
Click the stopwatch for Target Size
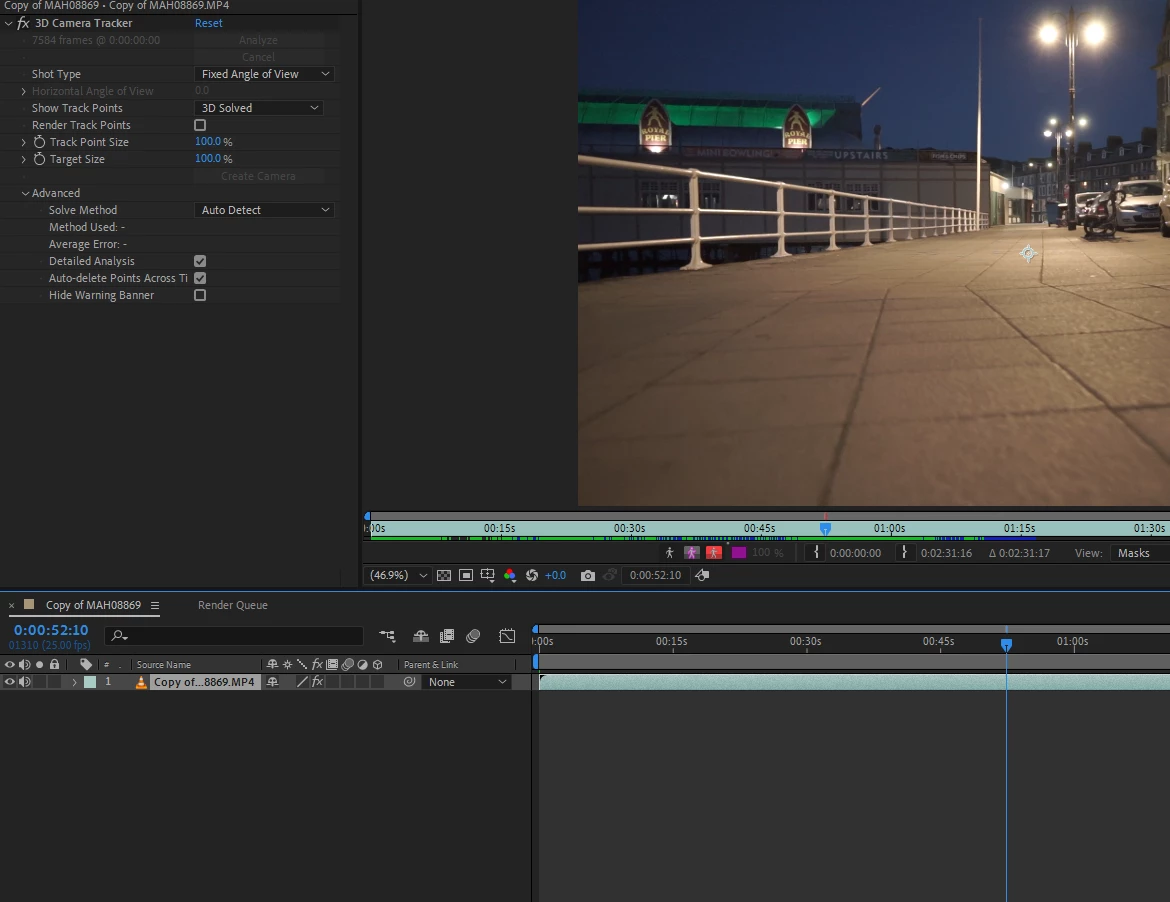point(40,159)
